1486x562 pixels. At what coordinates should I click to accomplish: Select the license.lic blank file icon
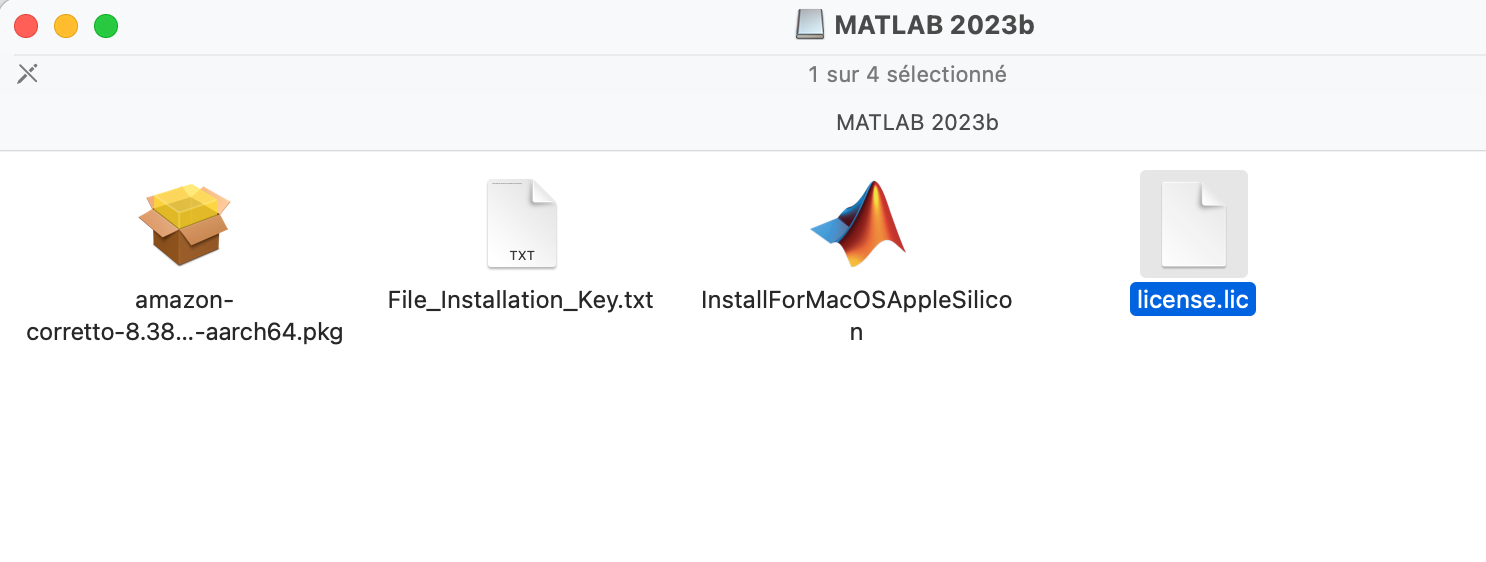coord(1193,224)
